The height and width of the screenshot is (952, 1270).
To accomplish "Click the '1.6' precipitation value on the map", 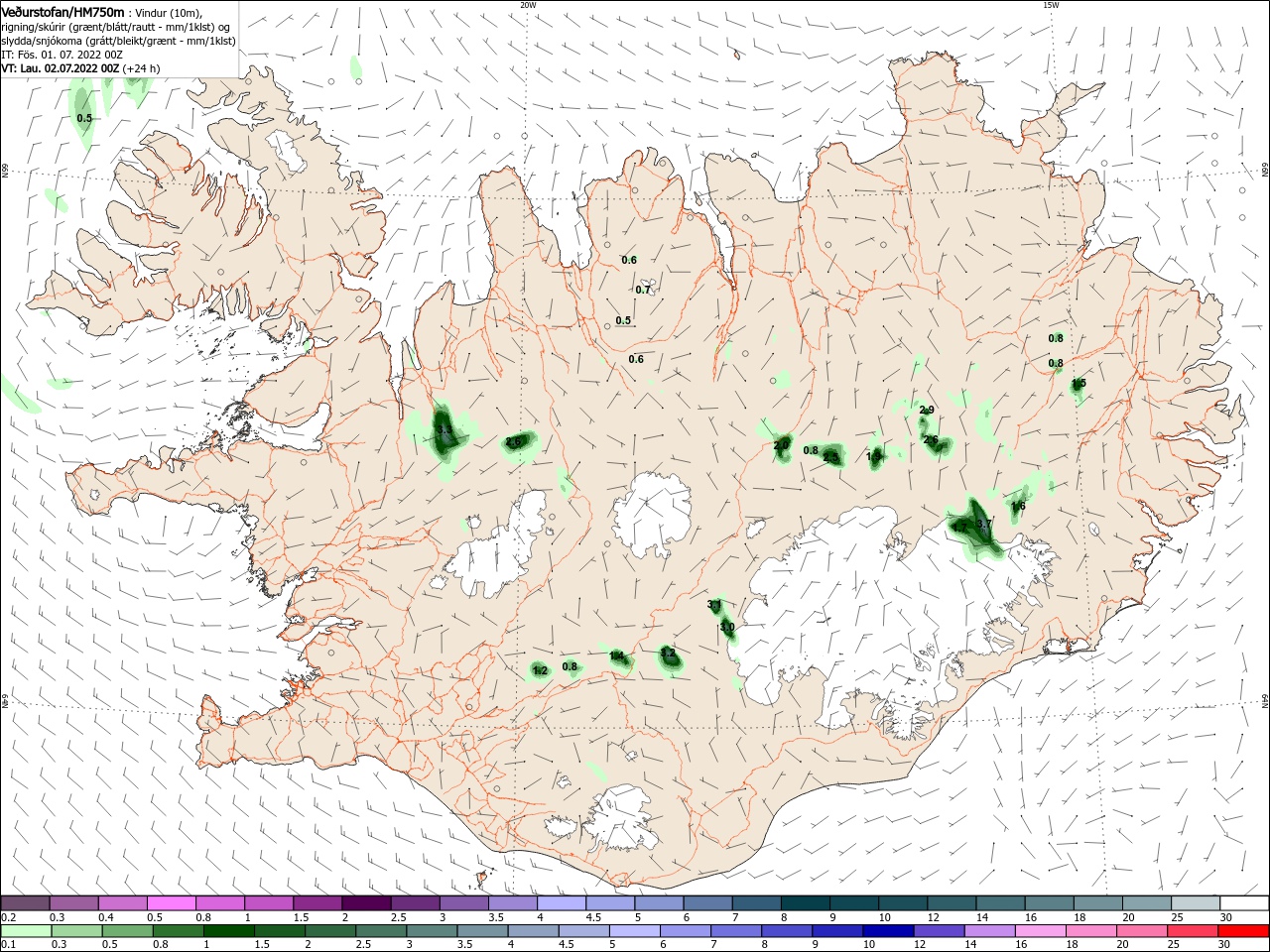I will coord(1018,506).
